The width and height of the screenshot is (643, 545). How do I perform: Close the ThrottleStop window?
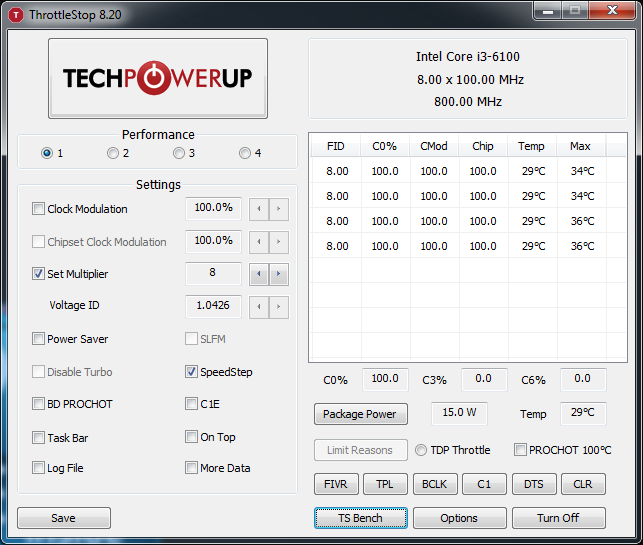pyautogui.click(x=612, y=11)
